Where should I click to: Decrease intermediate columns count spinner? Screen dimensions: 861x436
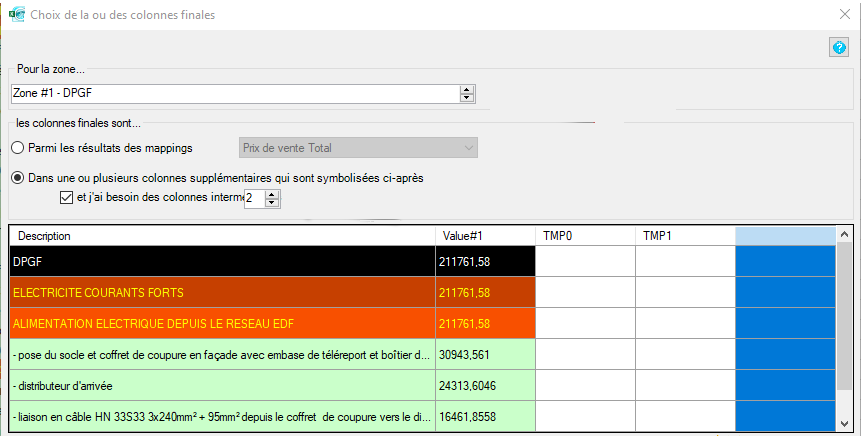[x=272, y=202]
